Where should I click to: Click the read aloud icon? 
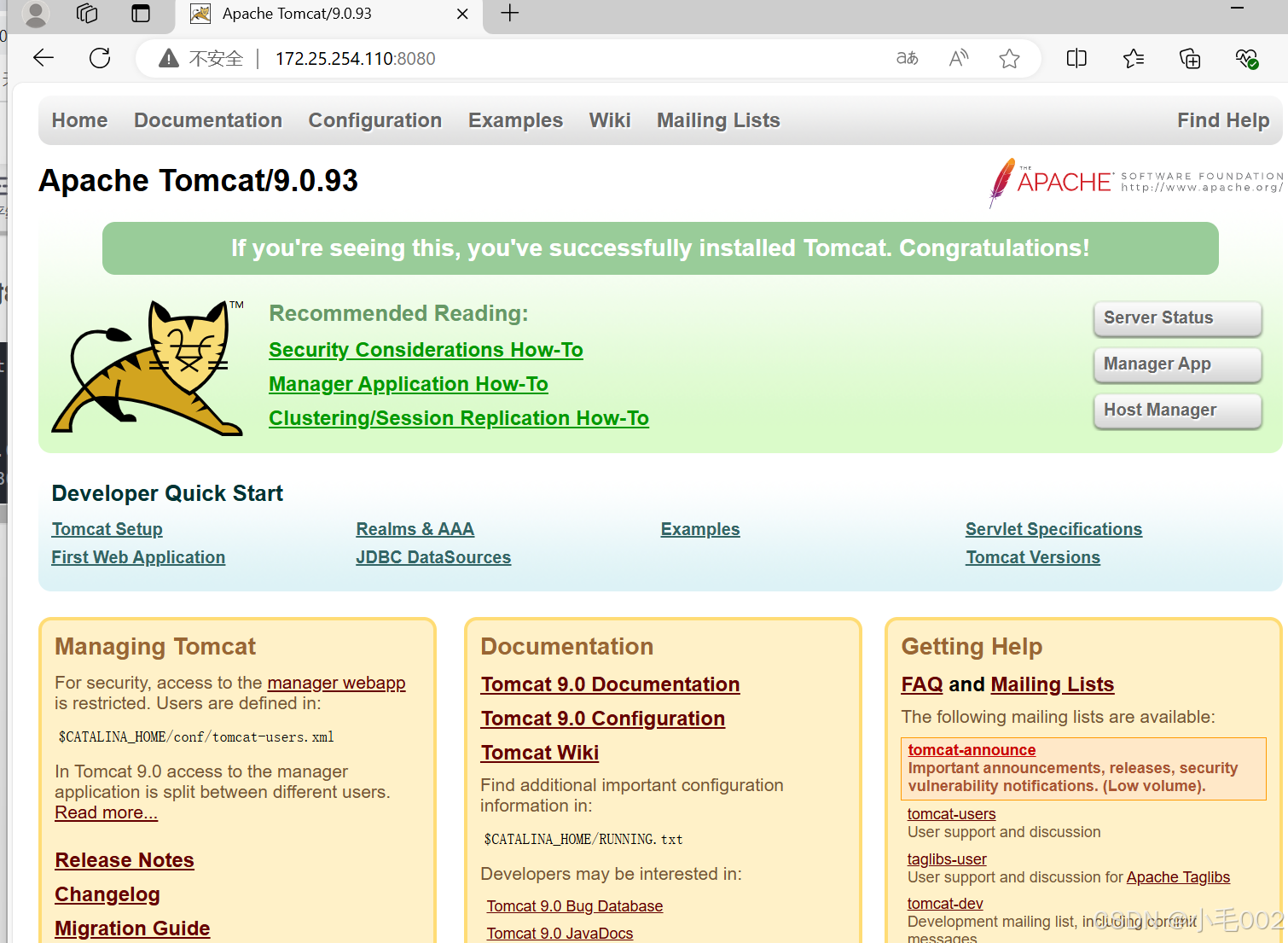tap(959, 58)
